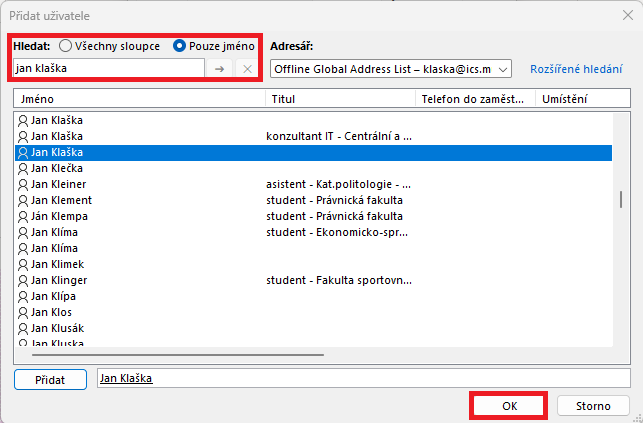Select the Pouze jméno radio button

[180, 45]
